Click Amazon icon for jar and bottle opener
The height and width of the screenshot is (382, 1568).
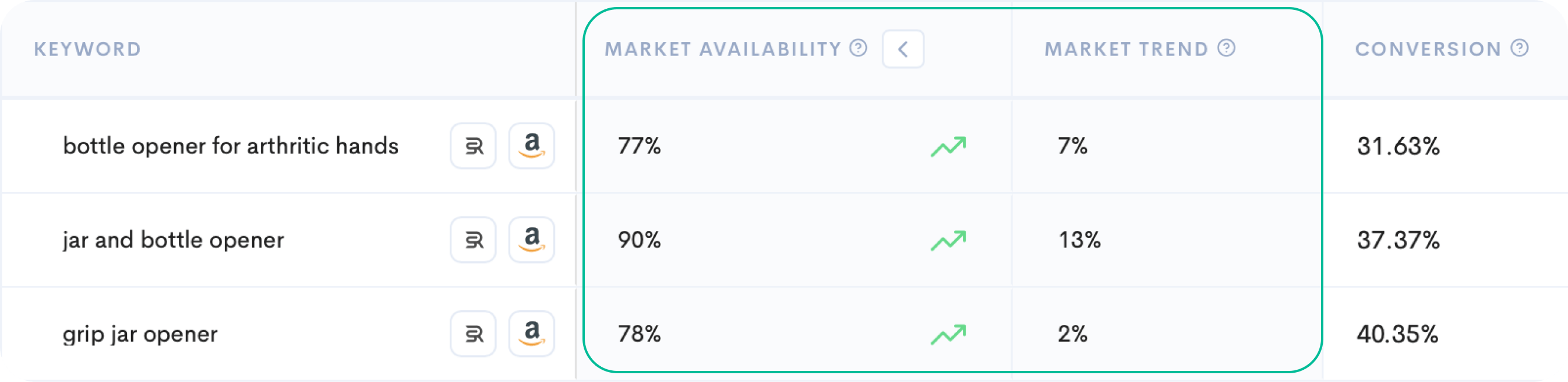point(531,240)
